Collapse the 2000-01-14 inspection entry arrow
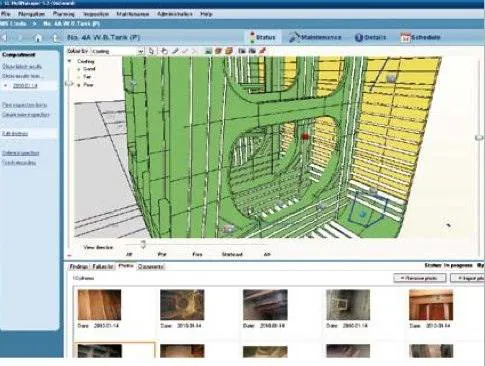This screenshot has height=366, width=485. 5,86
